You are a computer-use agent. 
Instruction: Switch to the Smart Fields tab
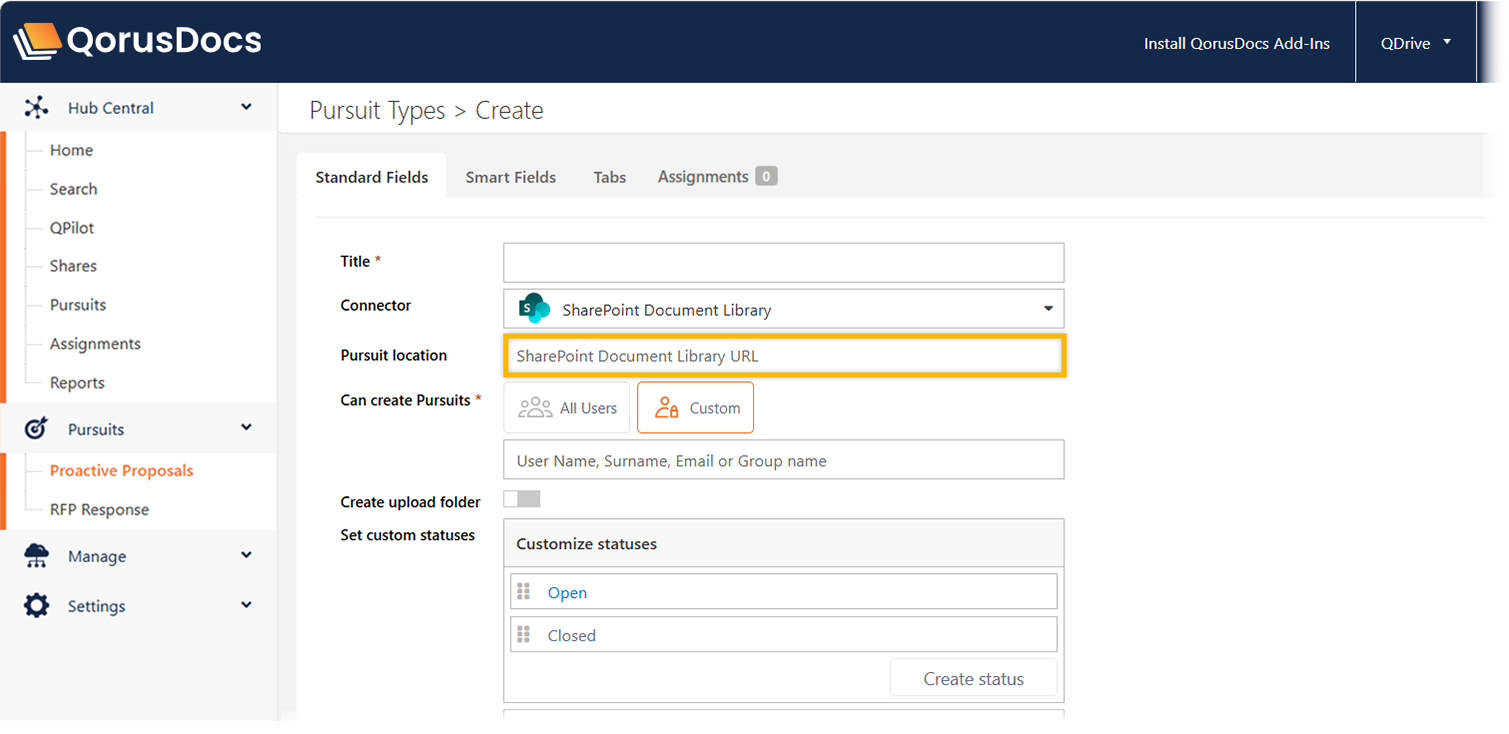[510, 177]
